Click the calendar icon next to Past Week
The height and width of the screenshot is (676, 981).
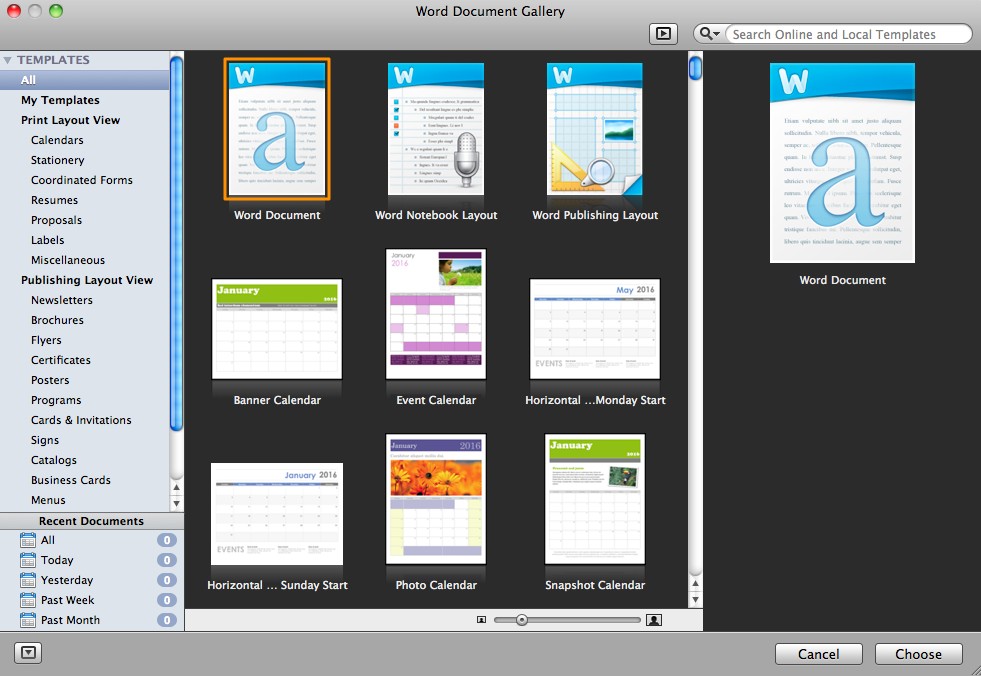click(28, 600)
